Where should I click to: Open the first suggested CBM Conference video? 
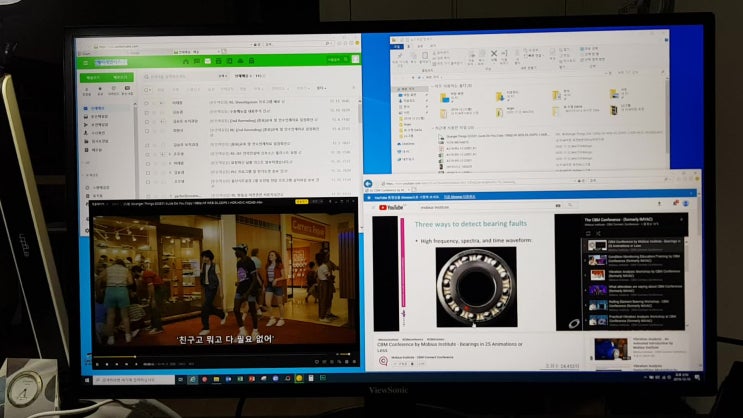click(632, 243)
